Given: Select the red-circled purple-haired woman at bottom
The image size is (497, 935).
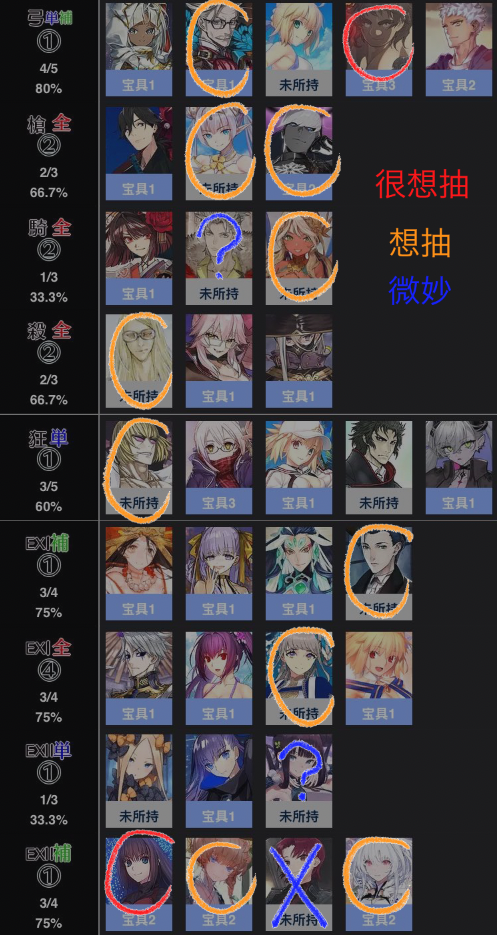Looking at the screenshot, I should [x=139, y=884].
